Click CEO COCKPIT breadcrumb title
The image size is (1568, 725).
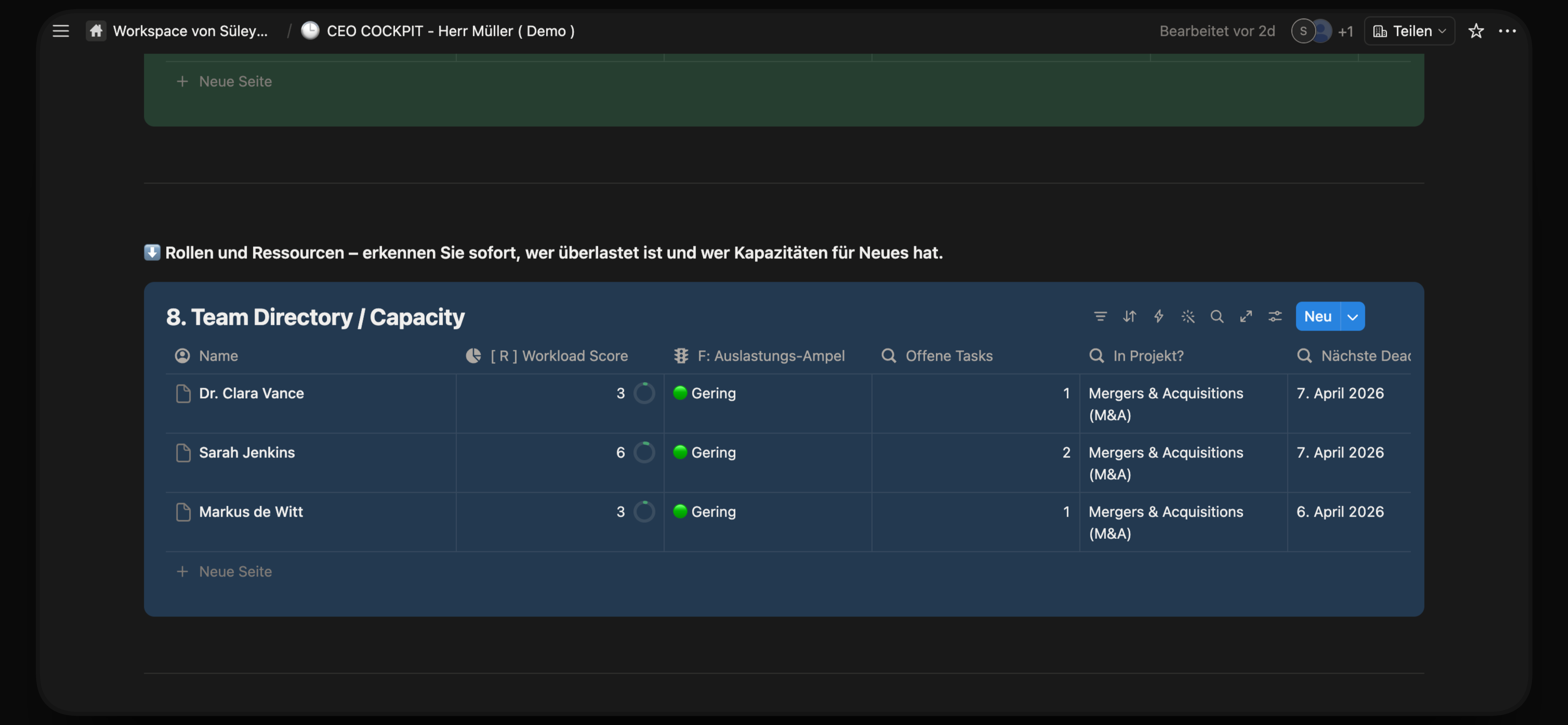click(450, 31)
